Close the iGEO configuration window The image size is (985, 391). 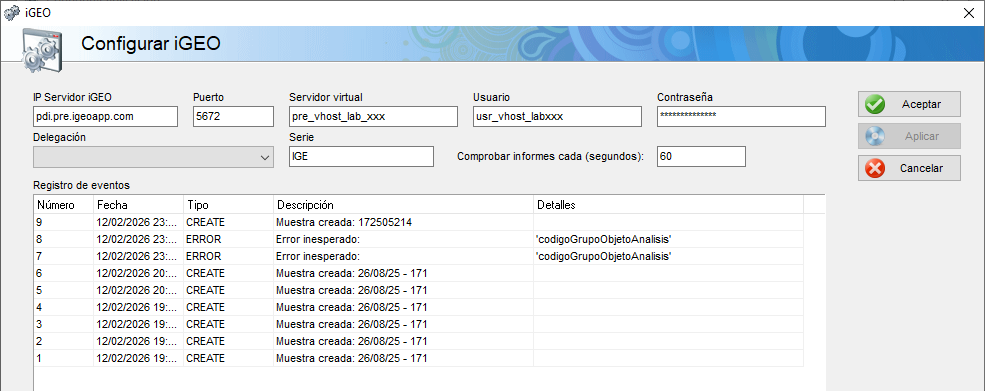[968, 13]
